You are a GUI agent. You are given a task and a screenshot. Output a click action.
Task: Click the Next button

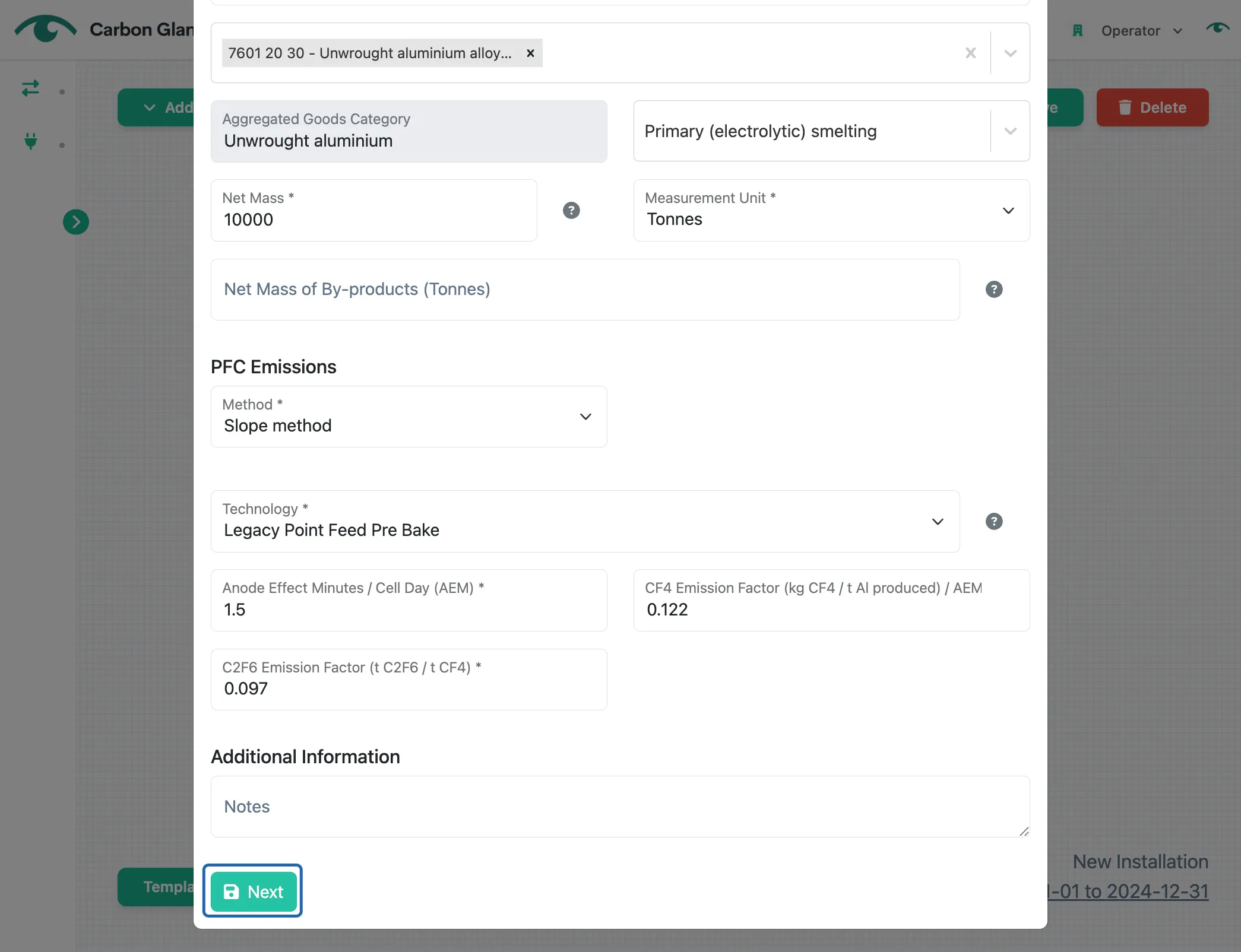click(x=254, y=891)
